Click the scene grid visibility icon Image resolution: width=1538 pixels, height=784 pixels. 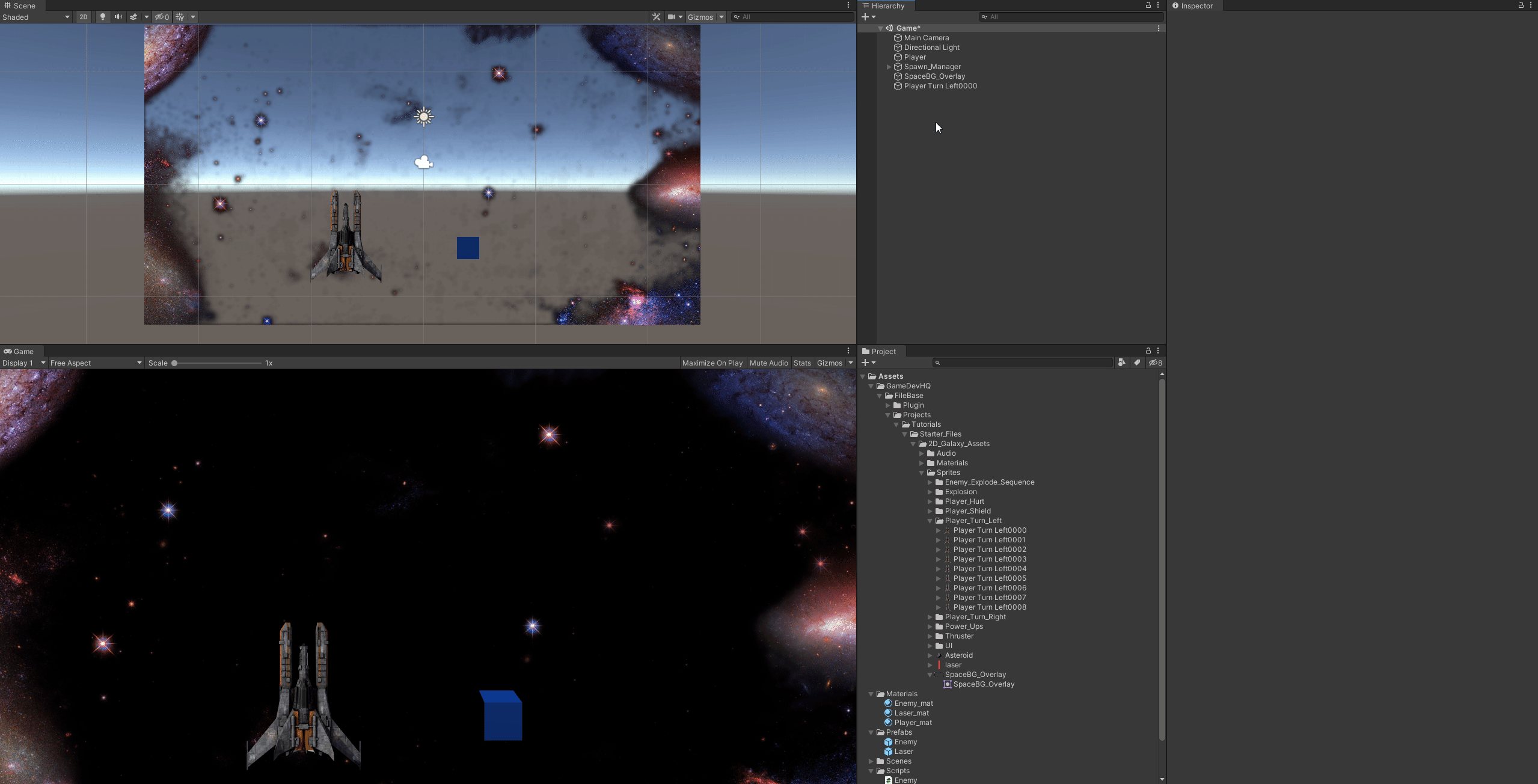(x=180, y=17)
